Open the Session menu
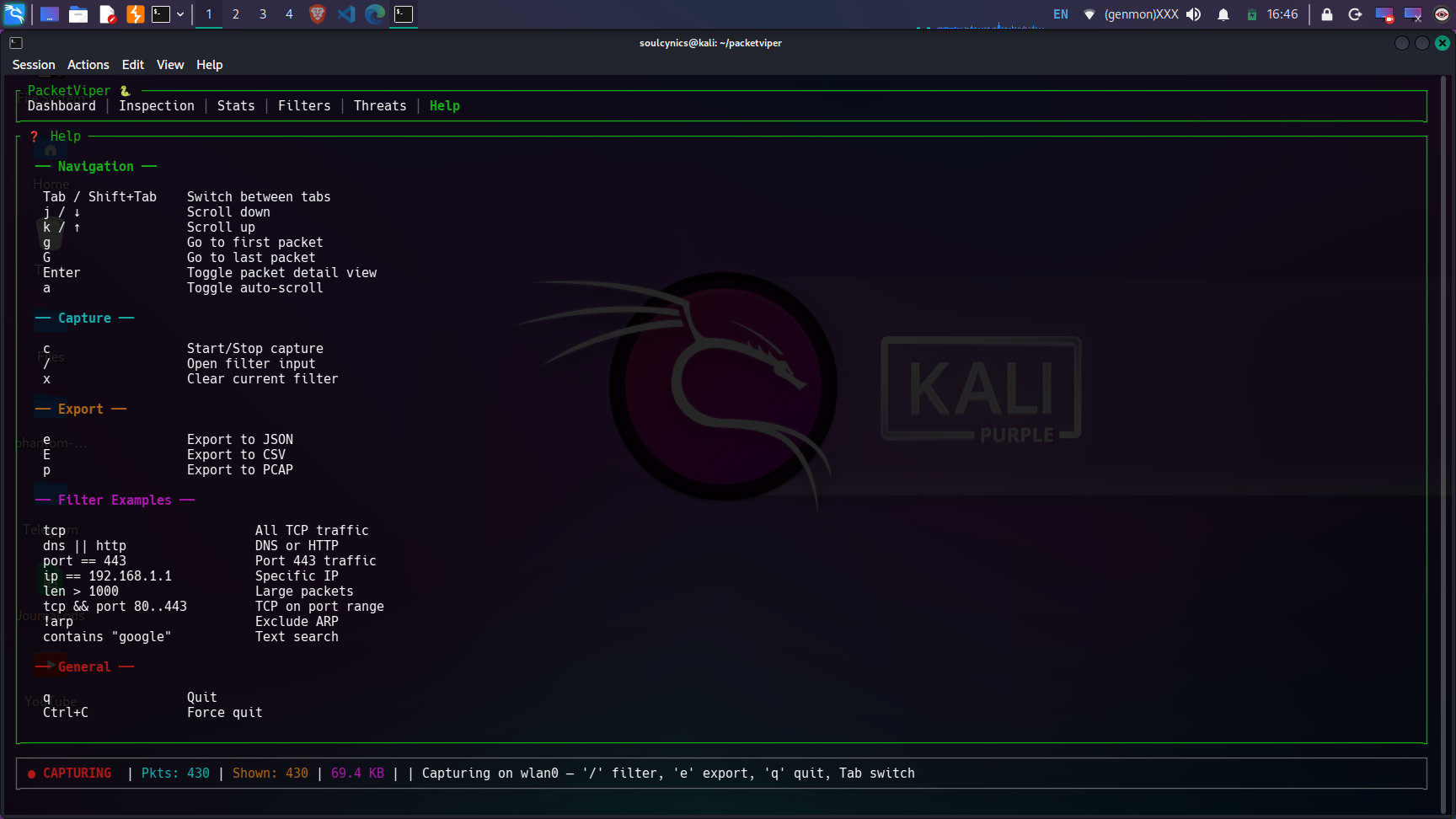 tap(34, 65)
